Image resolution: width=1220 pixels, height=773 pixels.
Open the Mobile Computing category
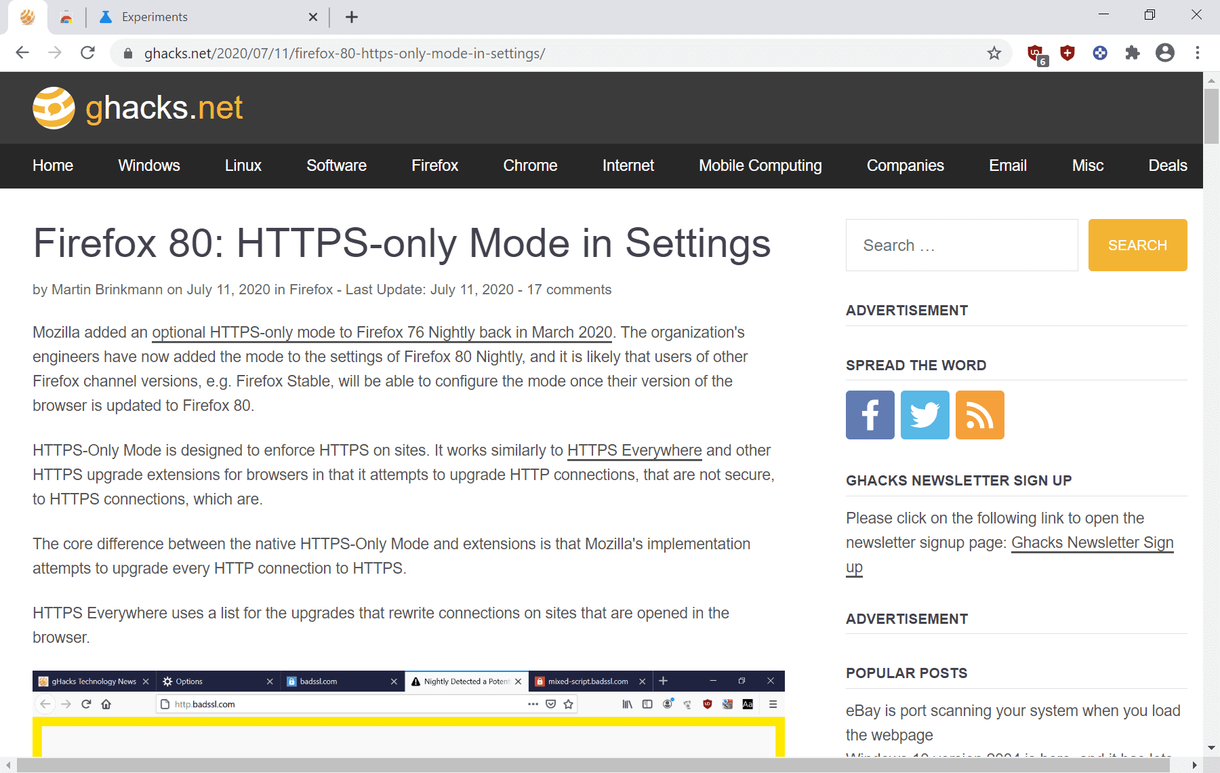(760, 166)
